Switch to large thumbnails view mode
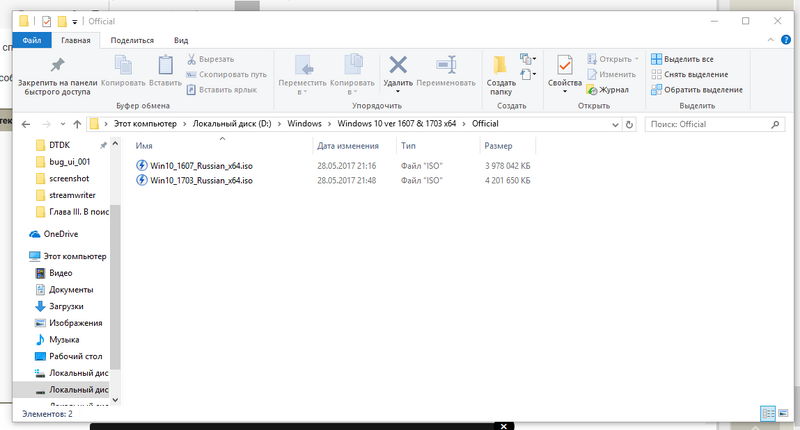800x430 pixels. pyautogui.click(x=781, y=413)
